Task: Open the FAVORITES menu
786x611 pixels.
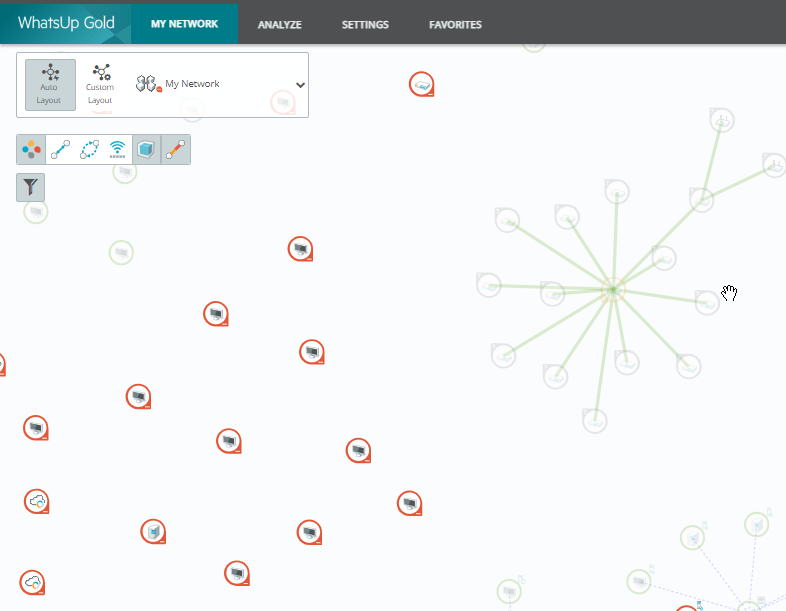Action: point(455,25)
